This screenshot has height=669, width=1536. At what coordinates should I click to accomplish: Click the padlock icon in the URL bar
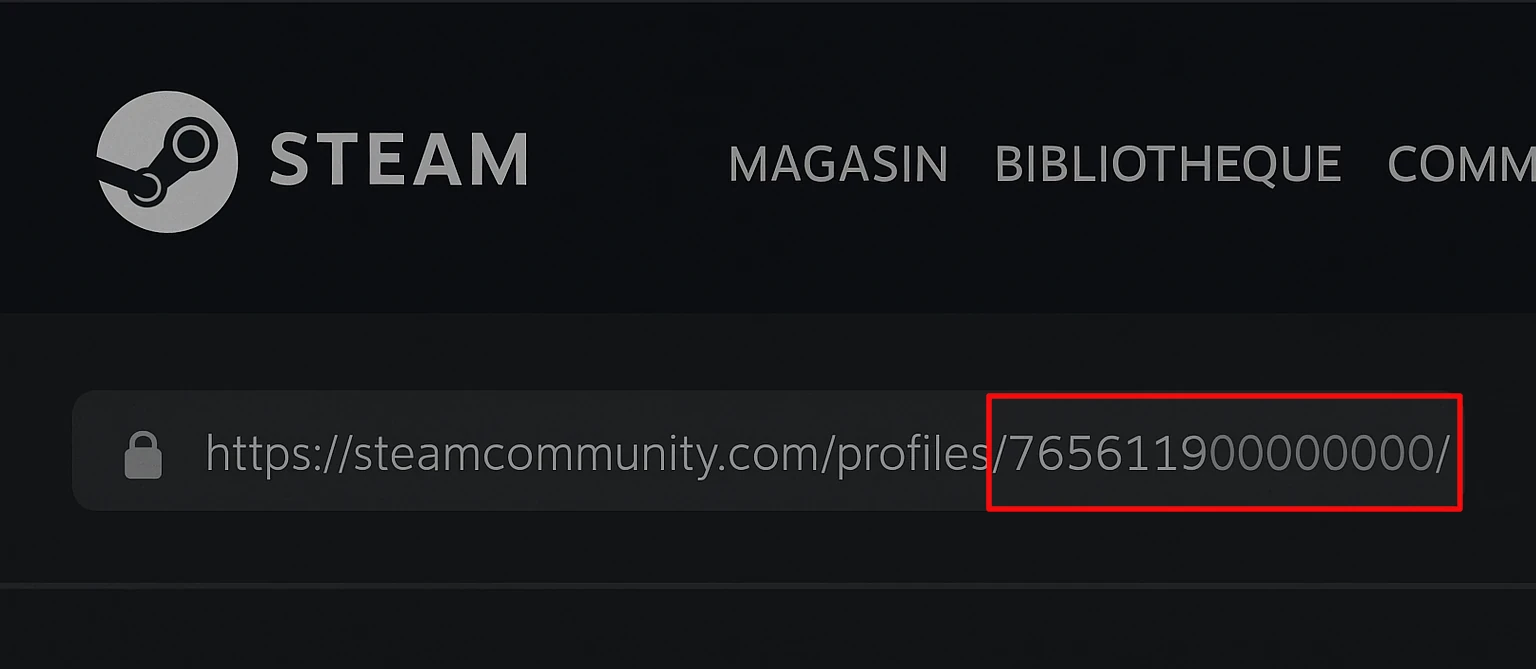[143, 455]
